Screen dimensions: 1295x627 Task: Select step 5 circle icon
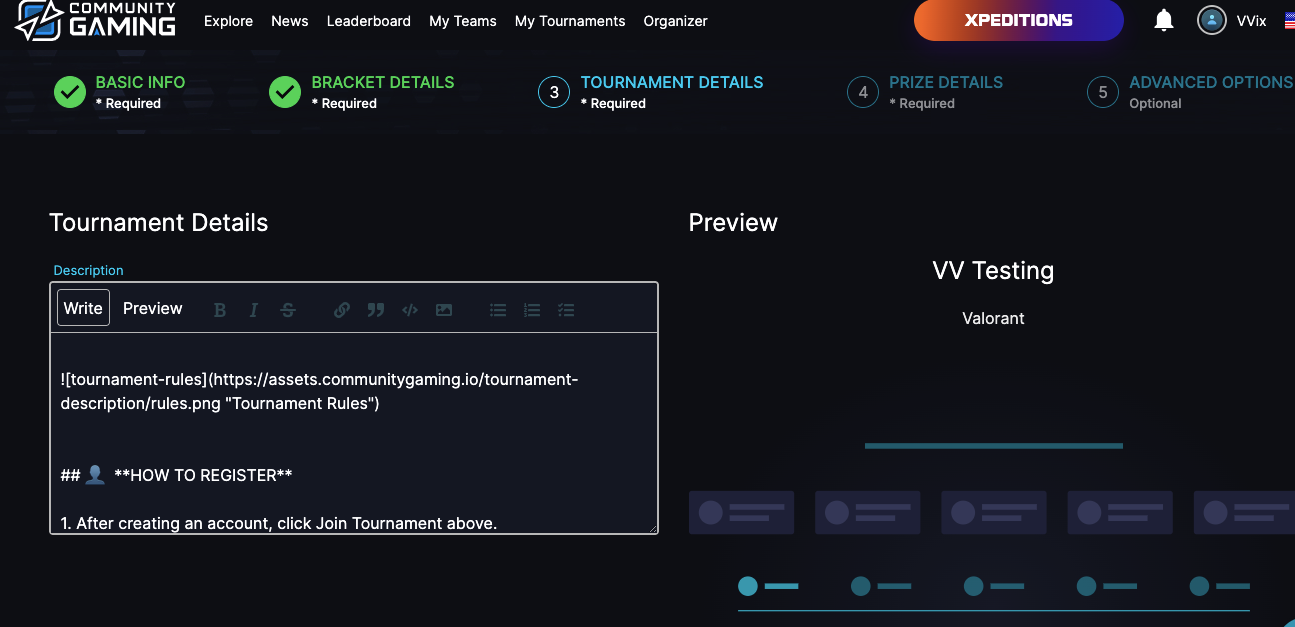pos(1103,92)
